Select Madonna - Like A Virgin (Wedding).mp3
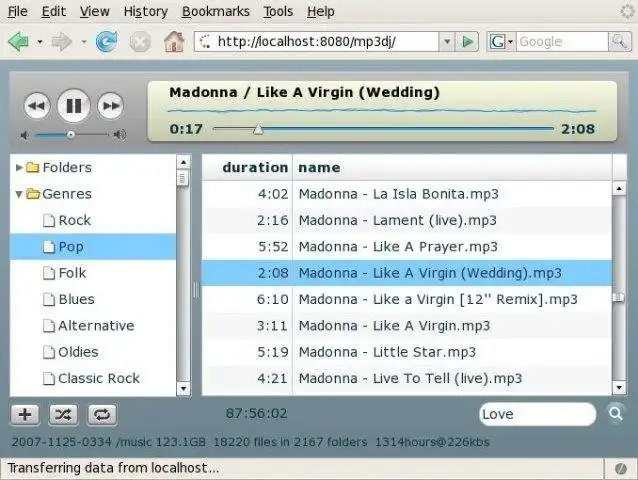Screen dimensions: 638x480 point(407,273)
